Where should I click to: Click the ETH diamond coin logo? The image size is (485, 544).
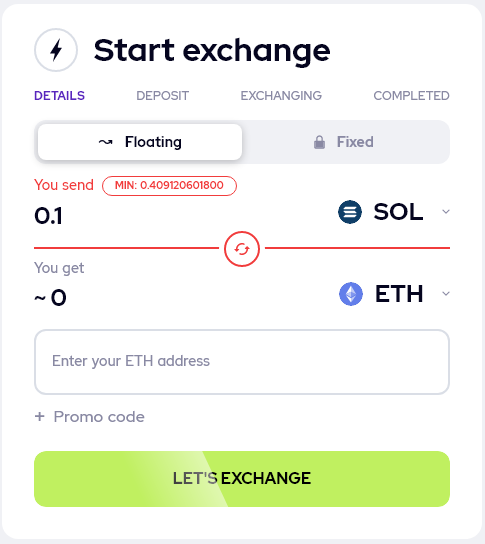pyautogui.click(x=351, y=294)
